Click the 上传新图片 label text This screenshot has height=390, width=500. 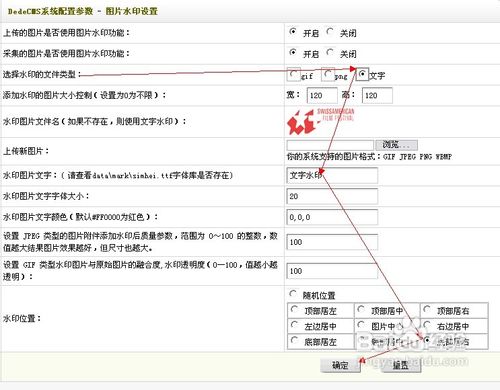[x=26, y=151]
